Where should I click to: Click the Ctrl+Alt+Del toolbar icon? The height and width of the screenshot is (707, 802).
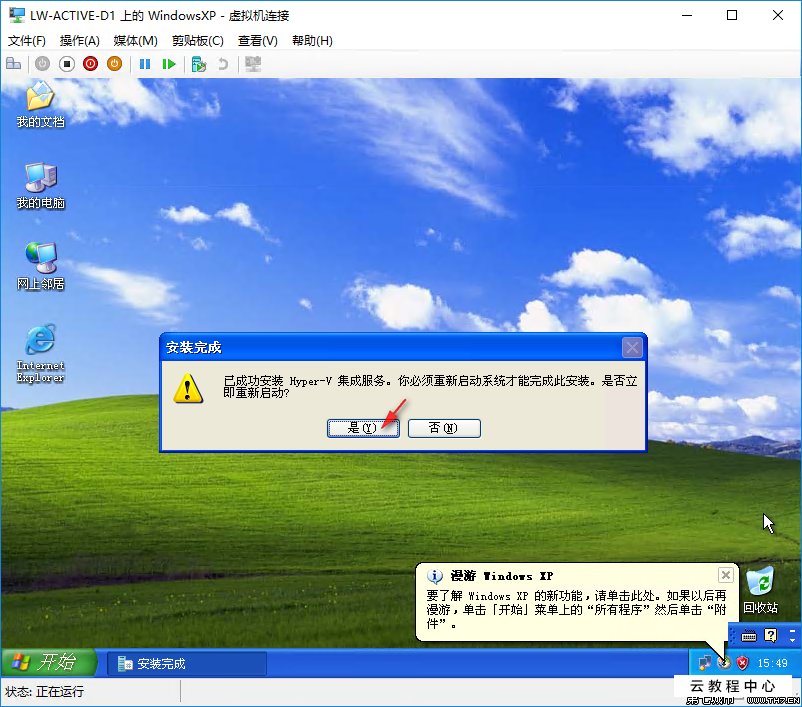point(13,64)
